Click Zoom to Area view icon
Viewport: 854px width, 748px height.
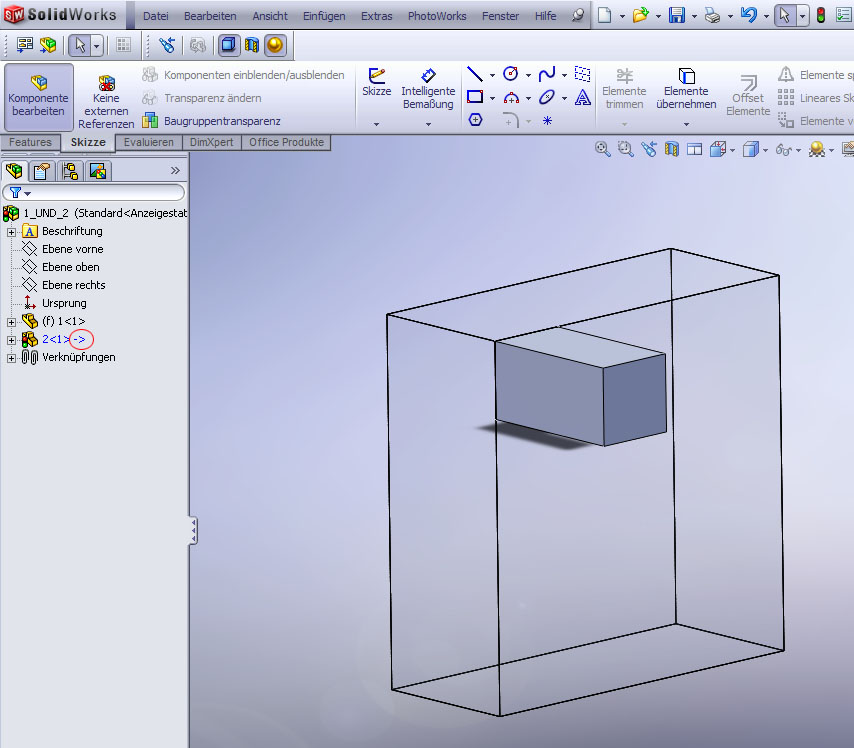pos(625,149)
